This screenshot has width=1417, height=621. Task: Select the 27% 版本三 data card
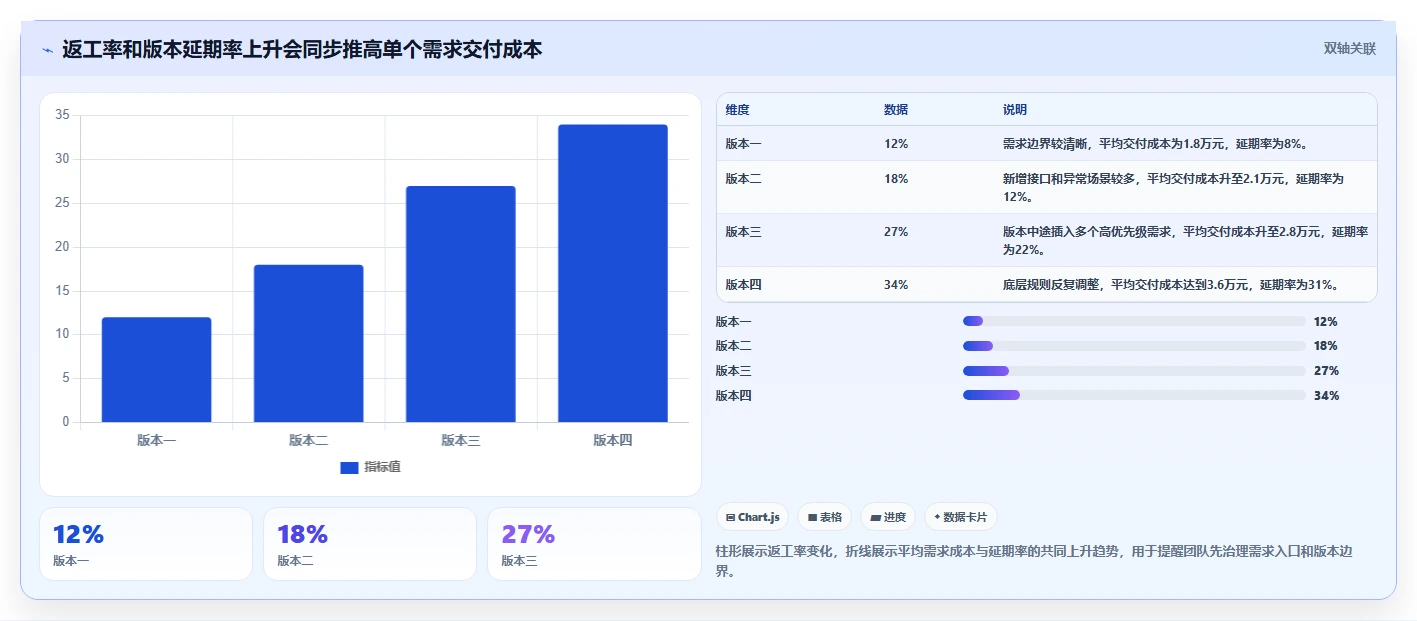(594, 544)
